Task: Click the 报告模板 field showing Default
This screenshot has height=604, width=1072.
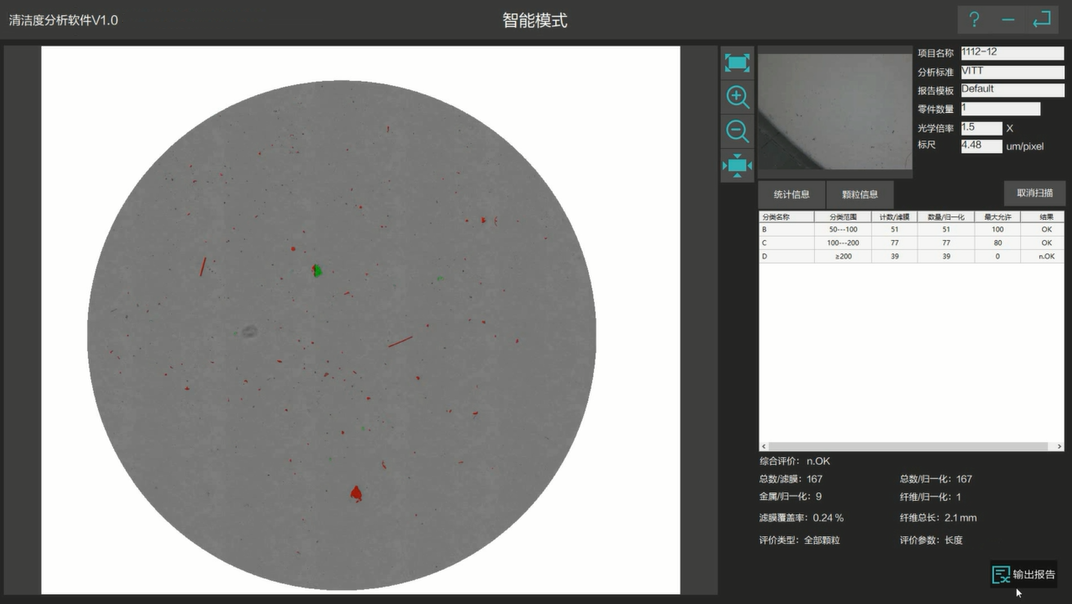Action: 1011,90
